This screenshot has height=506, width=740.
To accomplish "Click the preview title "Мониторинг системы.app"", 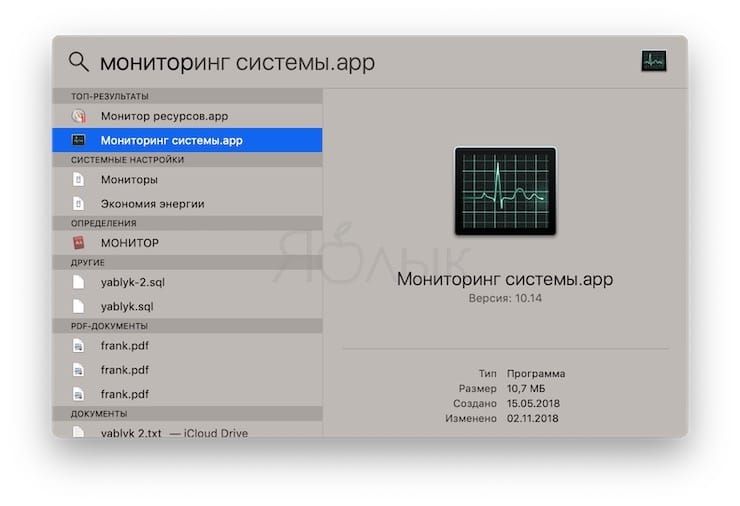I will point(505,279).
